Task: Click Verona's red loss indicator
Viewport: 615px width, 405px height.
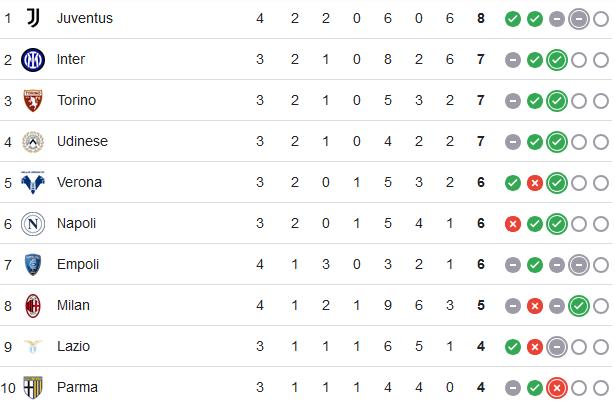Action: tap(535, 183)
